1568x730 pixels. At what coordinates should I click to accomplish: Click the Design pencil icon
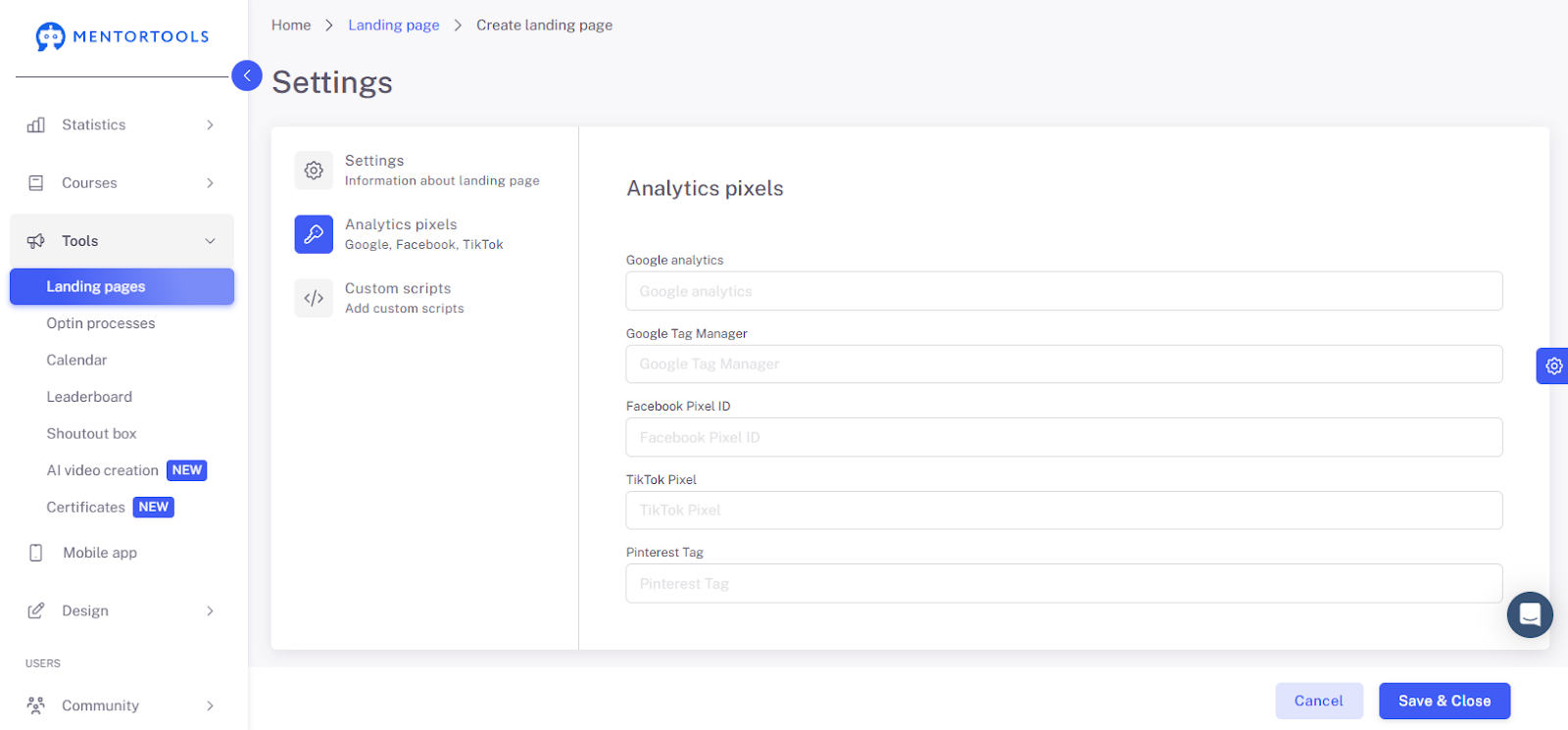(36, 610)
